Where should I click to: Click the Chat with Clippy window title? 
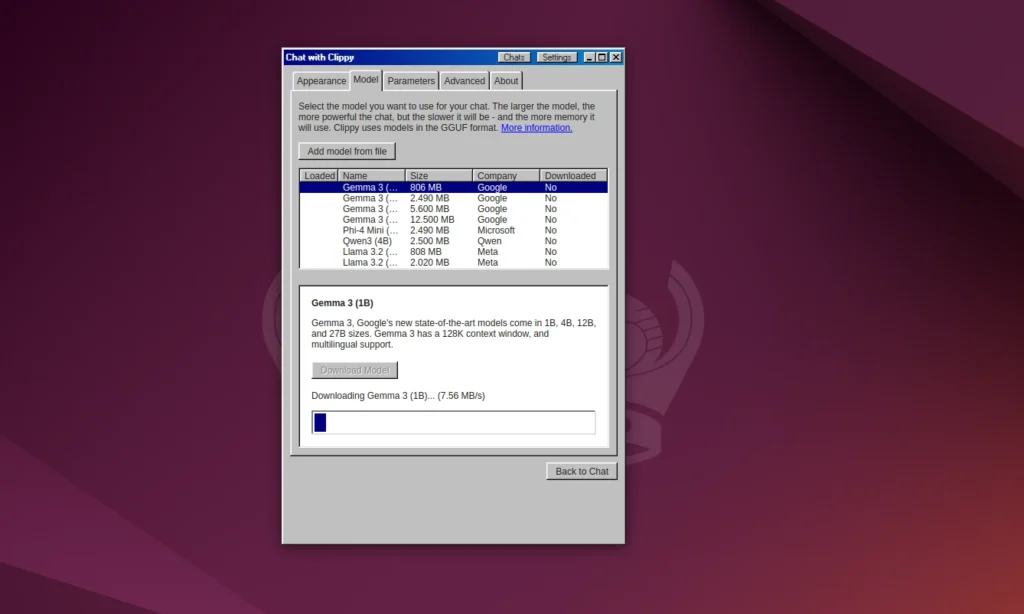click(320, 57)
